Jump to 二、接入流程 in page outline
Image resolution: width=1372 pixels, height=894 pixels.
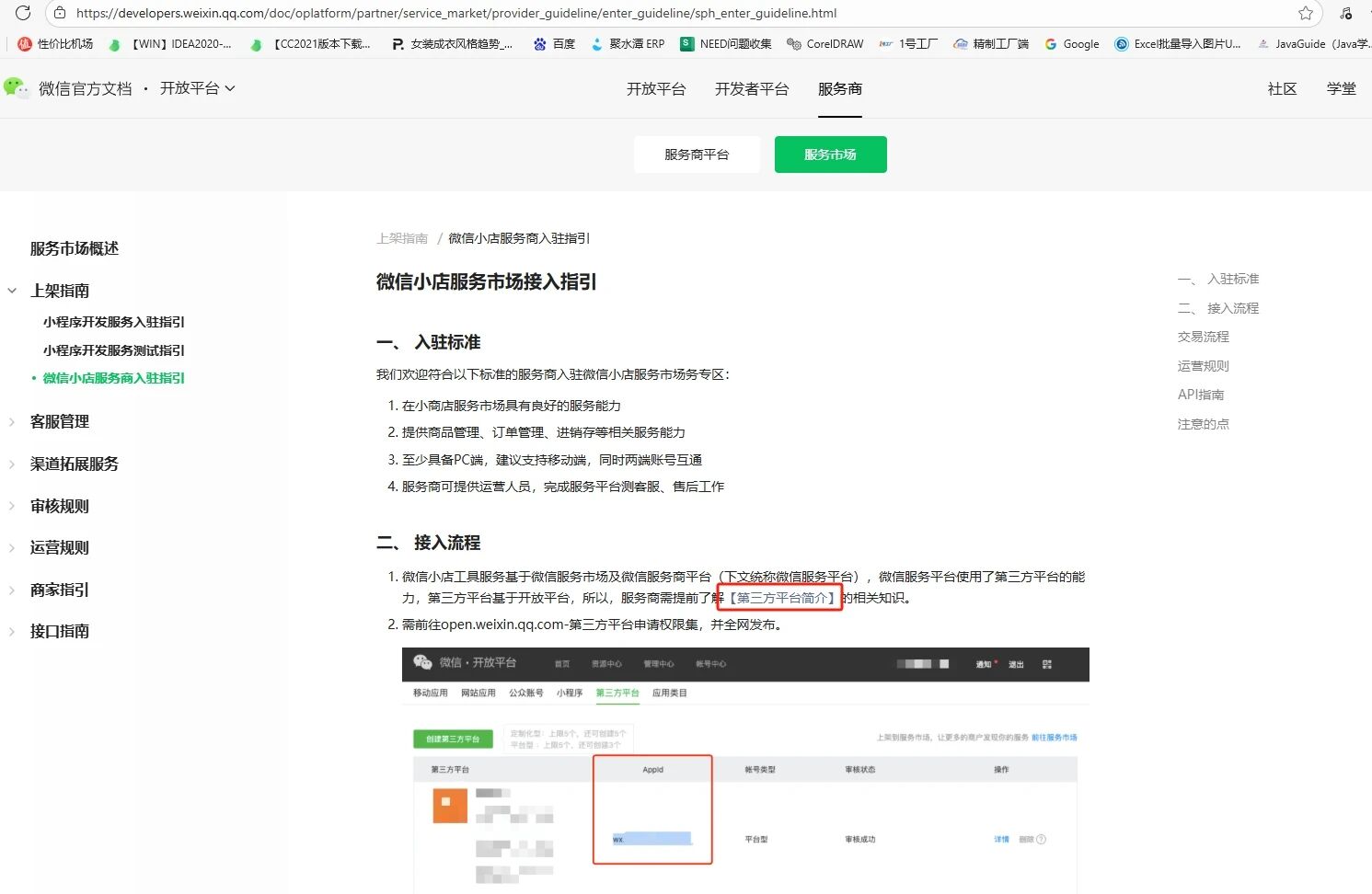pyautogui.click(x=1218, y=308)
